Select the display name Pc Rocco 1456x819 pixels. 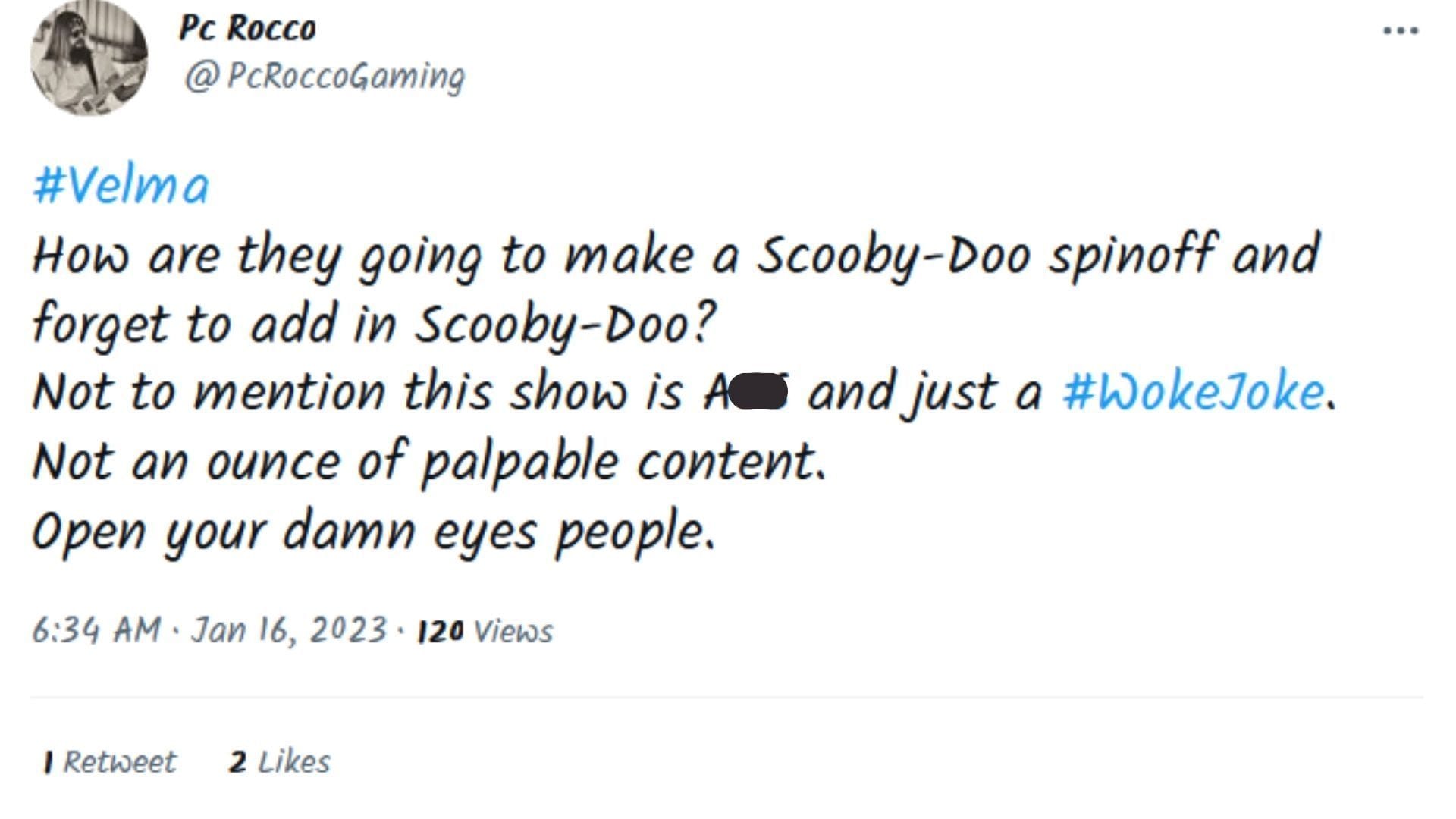point(248,29)
